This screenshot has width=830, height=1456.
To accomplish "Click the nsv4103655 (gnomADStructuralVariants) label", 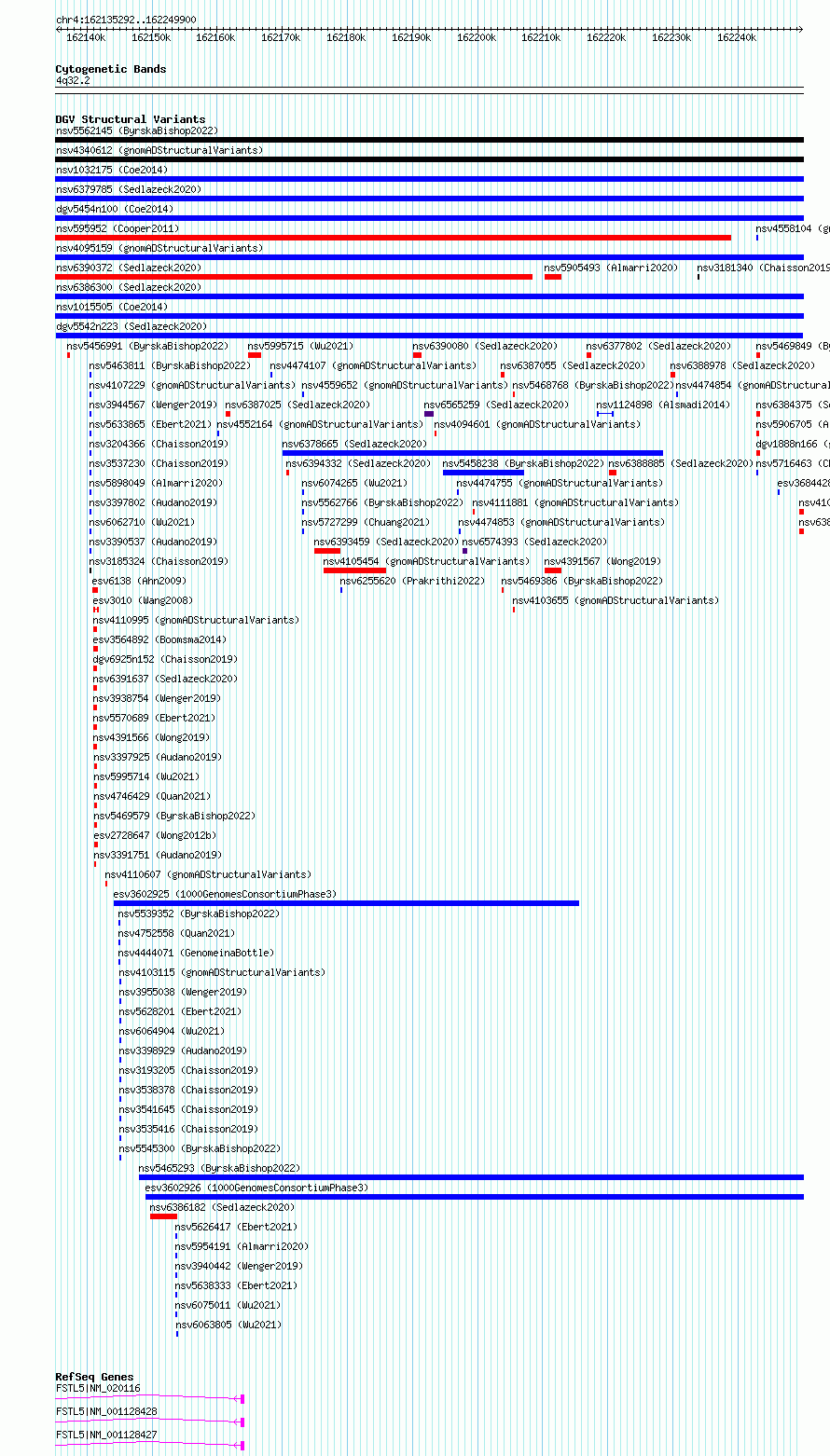I will coord(616,600).
